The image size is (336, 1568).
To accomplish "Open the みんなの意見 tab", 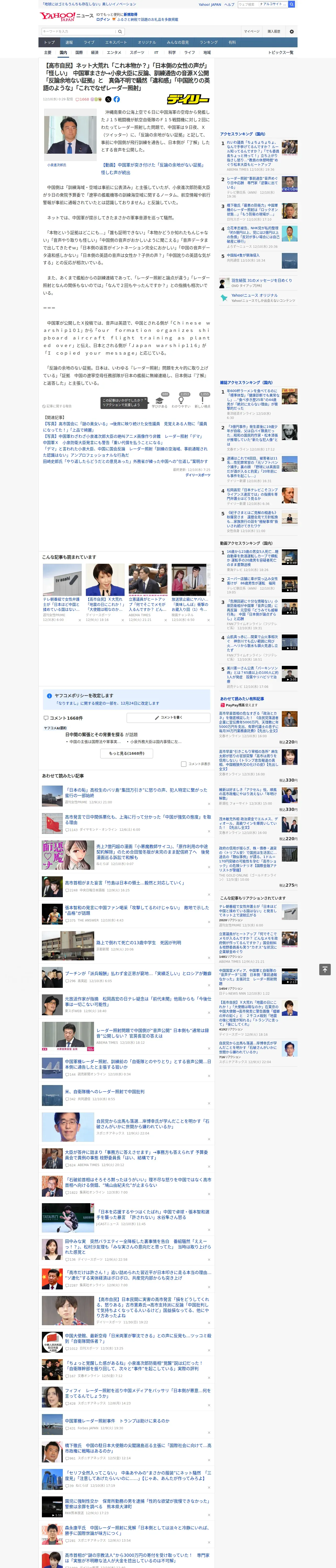I will [x=178, y=43].
